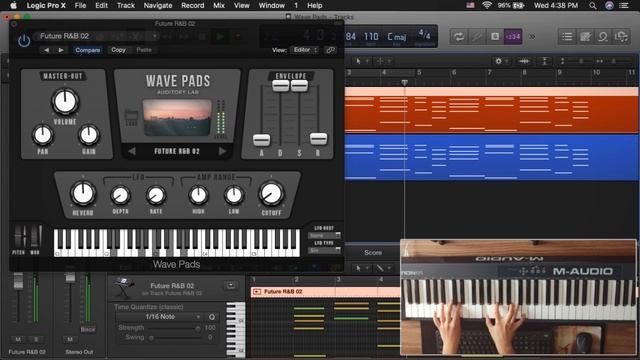Select next Wave Pads preset with right arrow
640x360 pixels.
pyautogui.click(x=222, y=151)
